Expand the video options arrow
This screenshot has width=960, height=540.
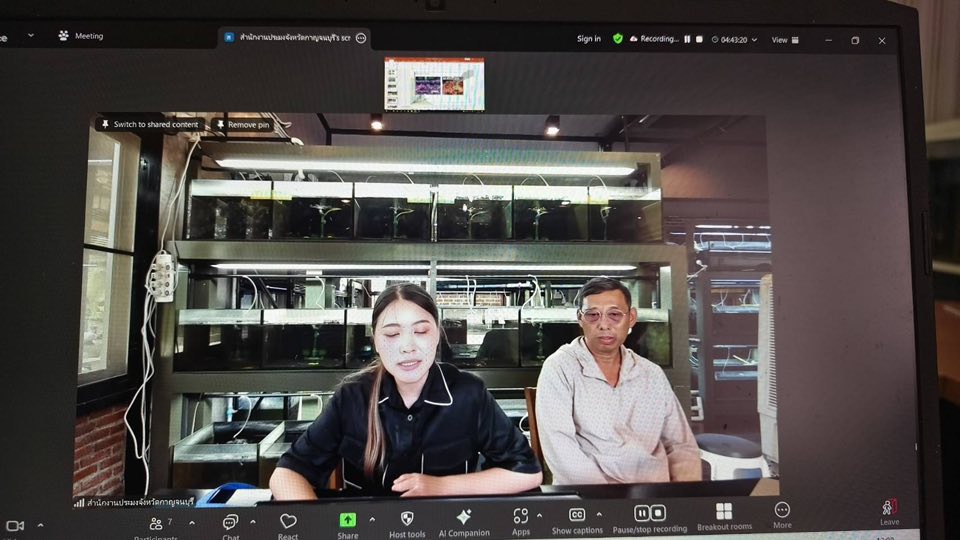[x=40, y=525]
